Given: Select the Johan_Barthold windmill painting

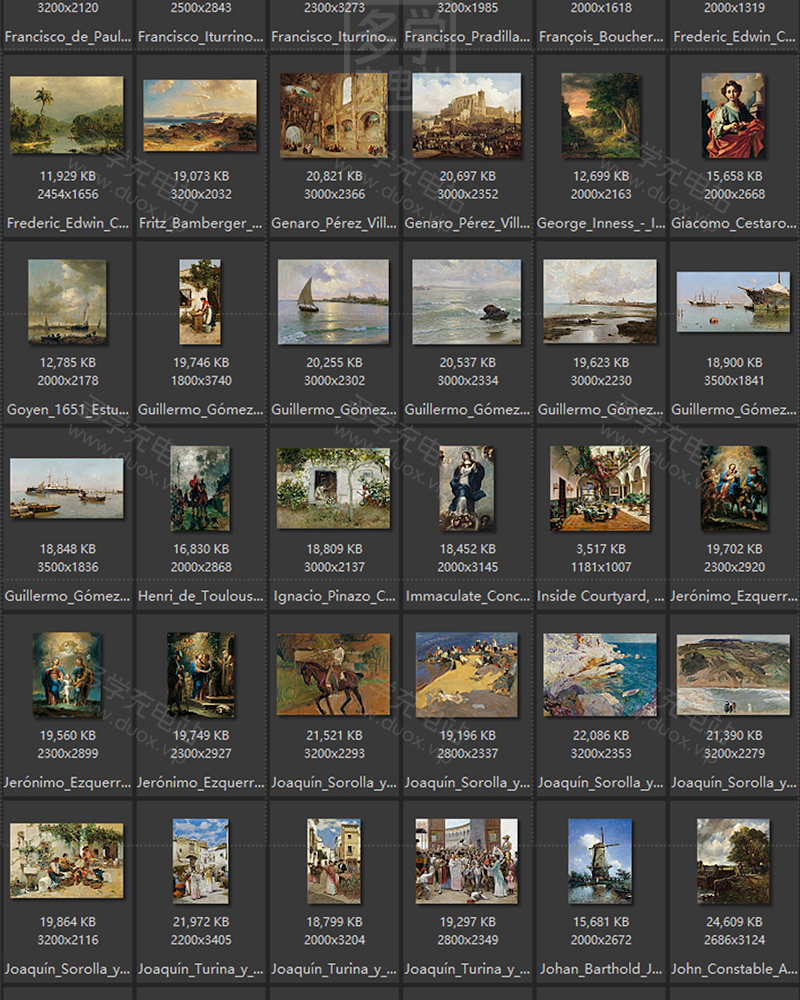Looking at the screenshot, I should point(600,861).
